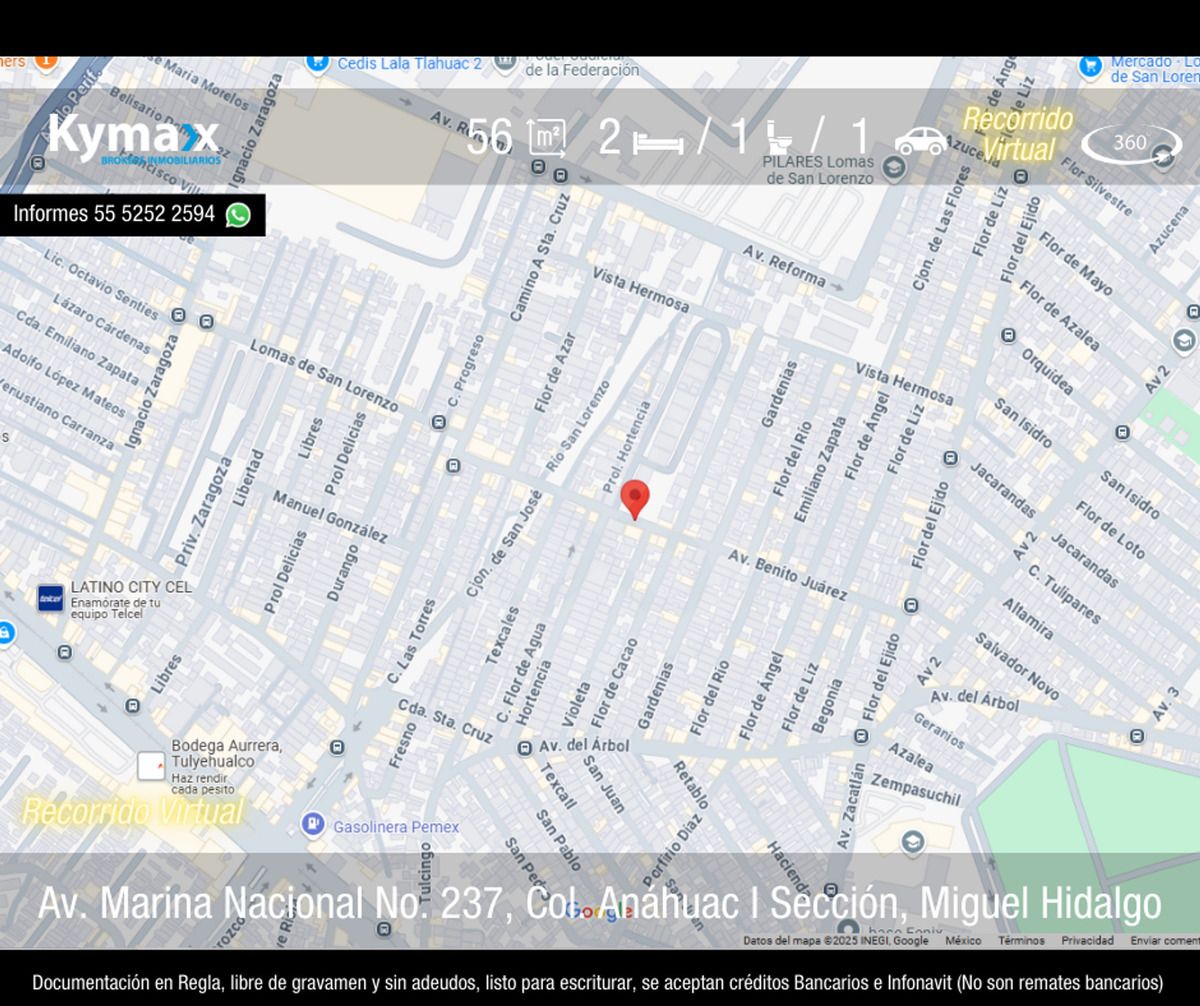Select the Gasolinera Pemex fuel pump icon
1200x1006 pixels.
click(x=313, y=825)
